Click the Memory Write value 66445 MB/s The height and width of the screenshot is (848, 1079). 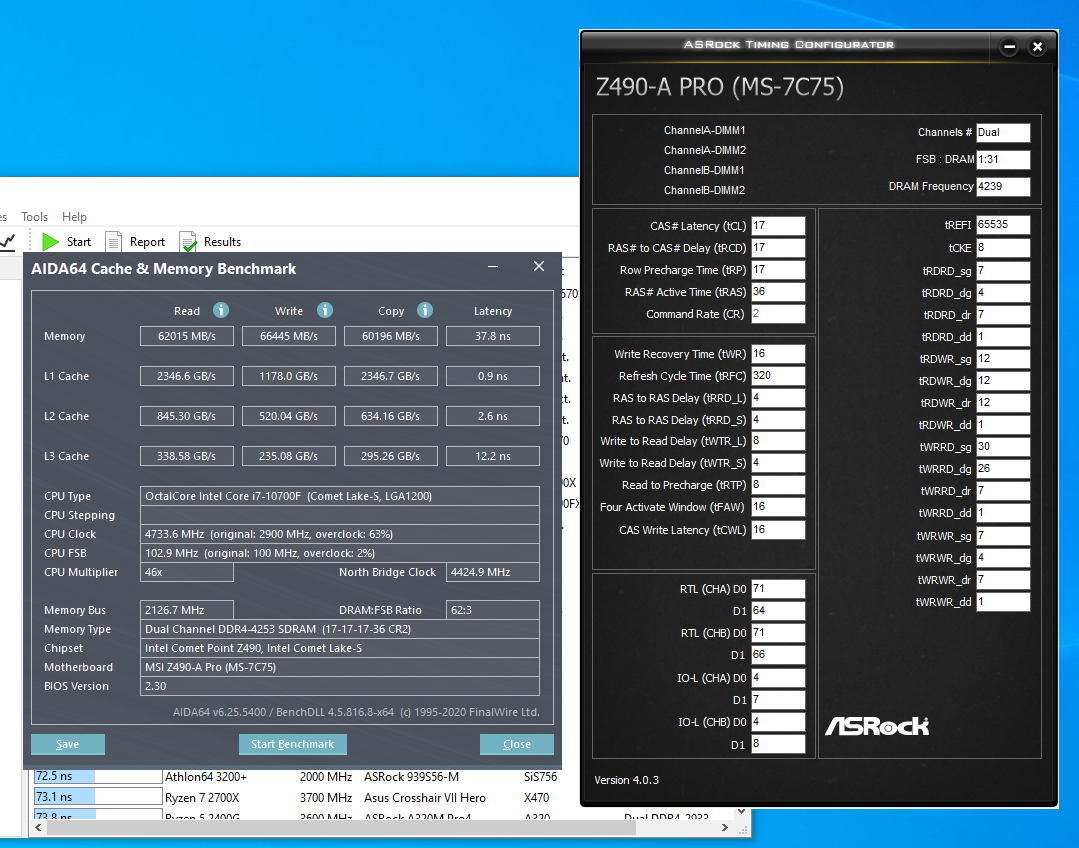click(288, 336)
